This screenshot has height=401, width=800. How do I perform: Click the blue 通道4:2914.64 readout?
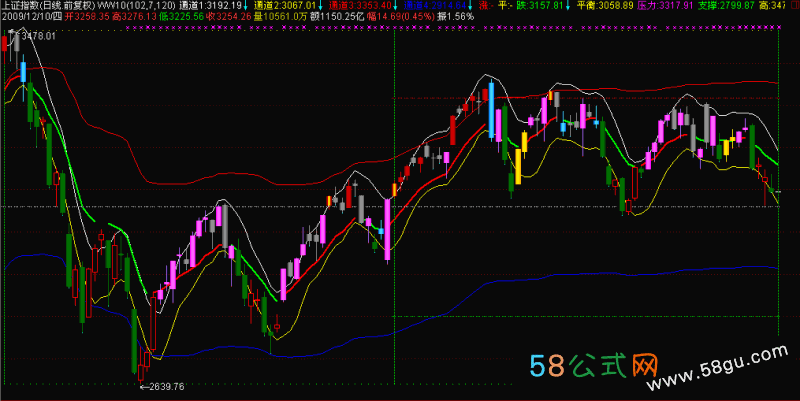(x=435, y=6)
